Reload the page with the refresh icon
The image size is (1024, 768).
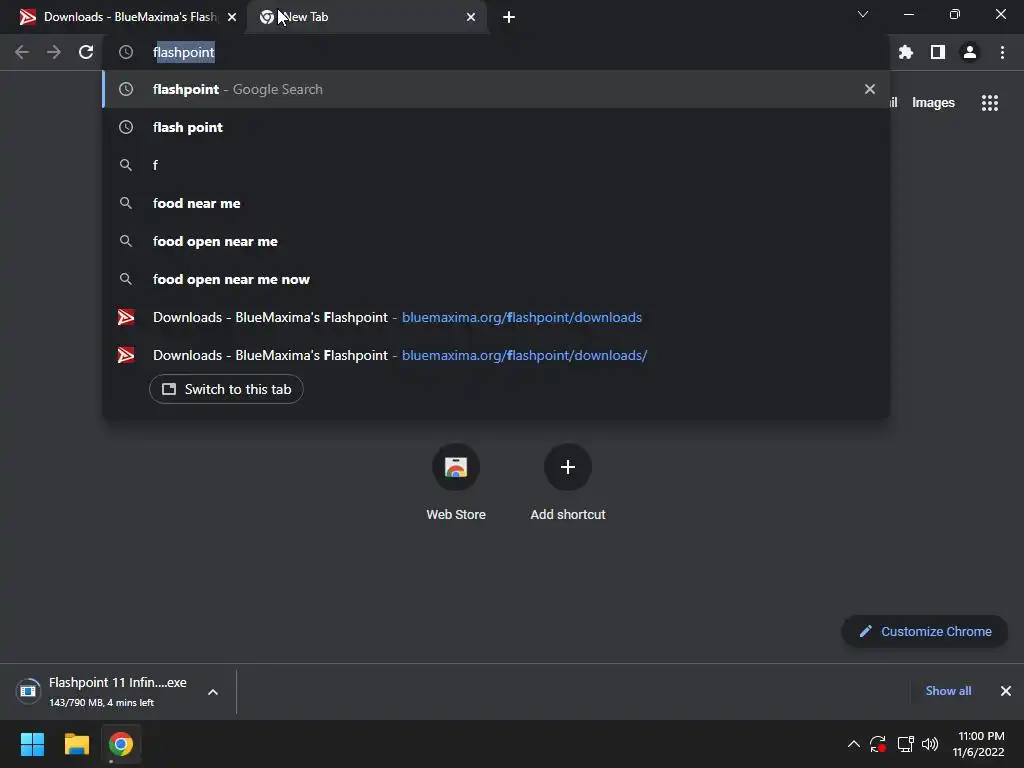click(86, 52)
